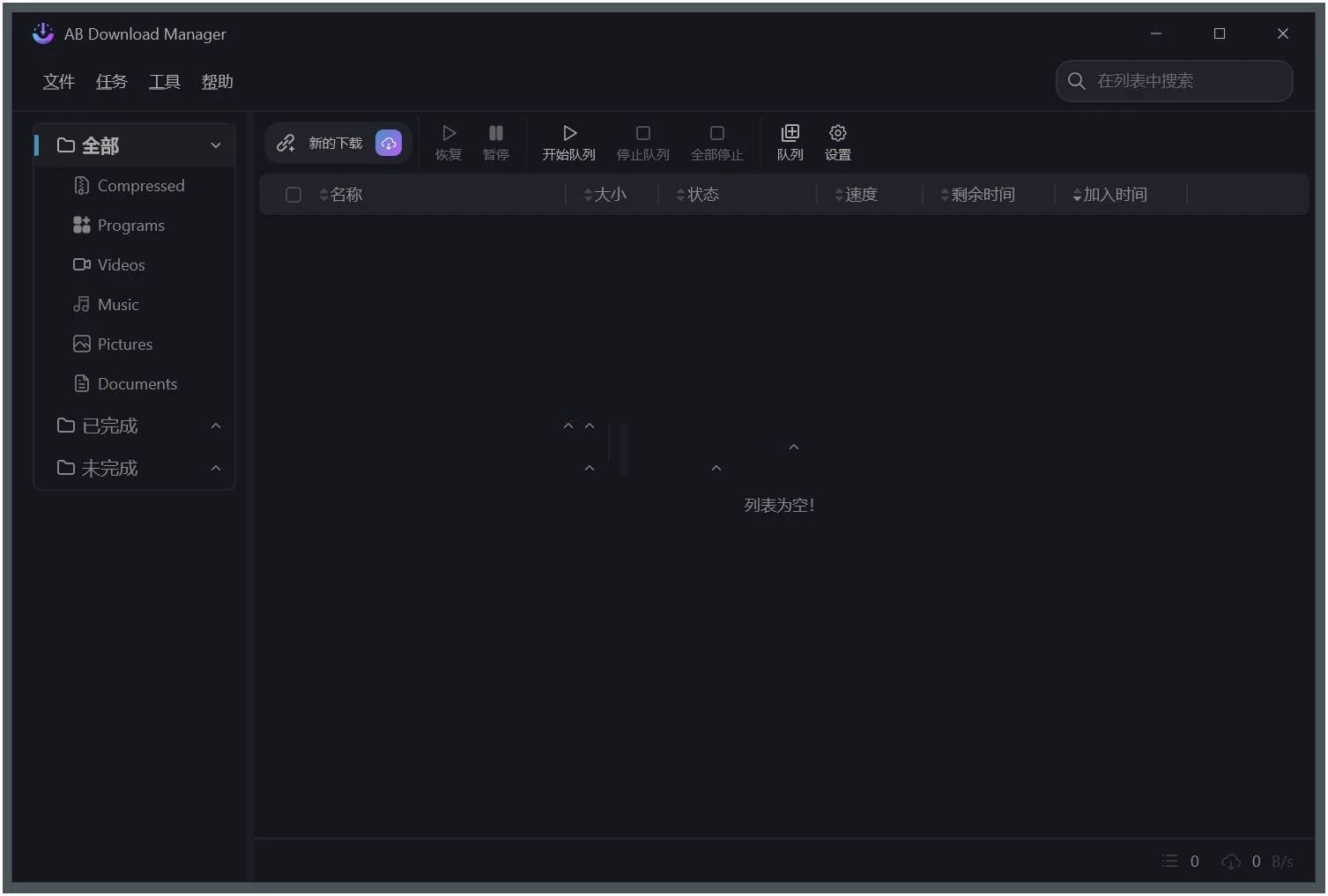Open the 工具 menu
The width and height of the screenshot is (1328, 896).
(x=164, y=81)
